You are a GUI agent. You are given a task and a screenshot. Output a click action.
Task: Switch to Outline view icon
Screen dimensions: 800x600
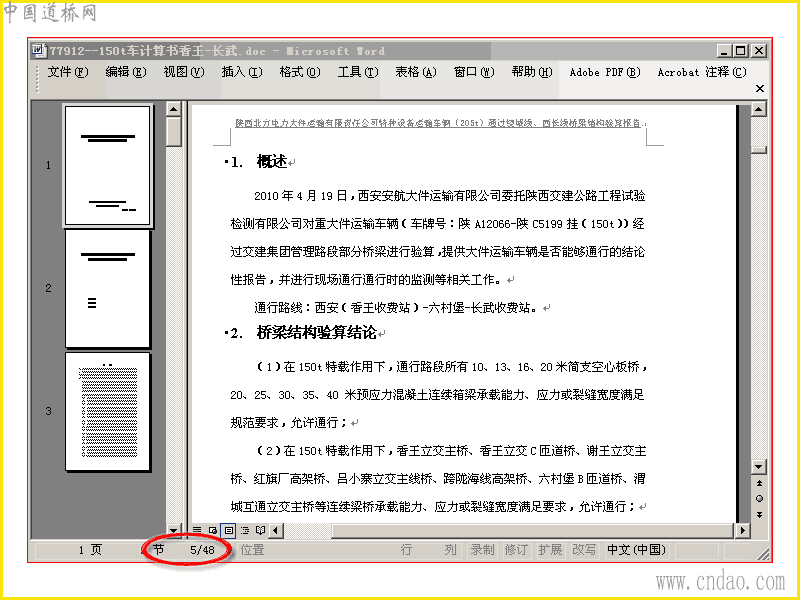[245, 531]
